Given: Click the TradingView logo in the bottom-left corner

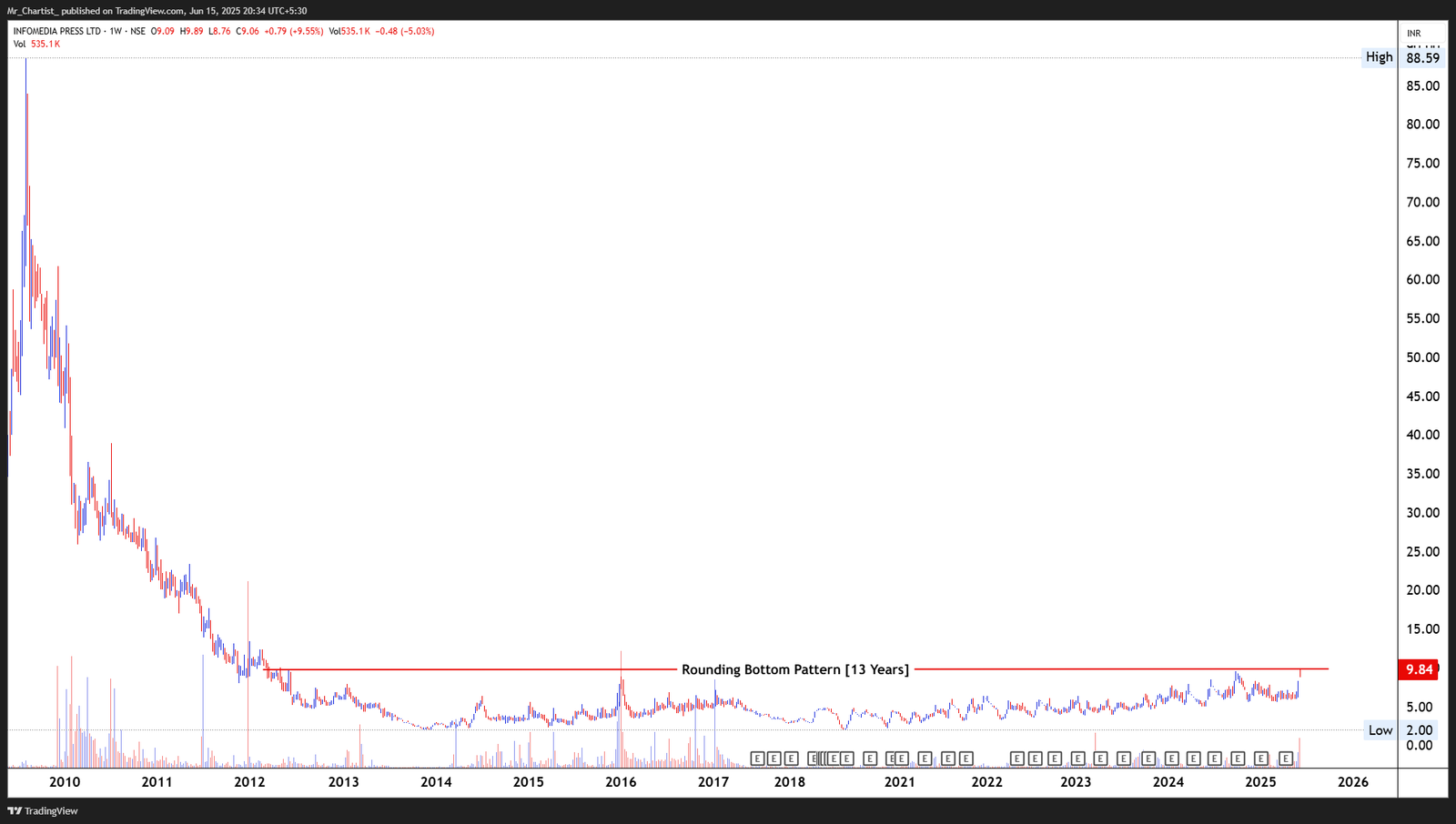Looking at the screenshot, I should click(41, 809).
